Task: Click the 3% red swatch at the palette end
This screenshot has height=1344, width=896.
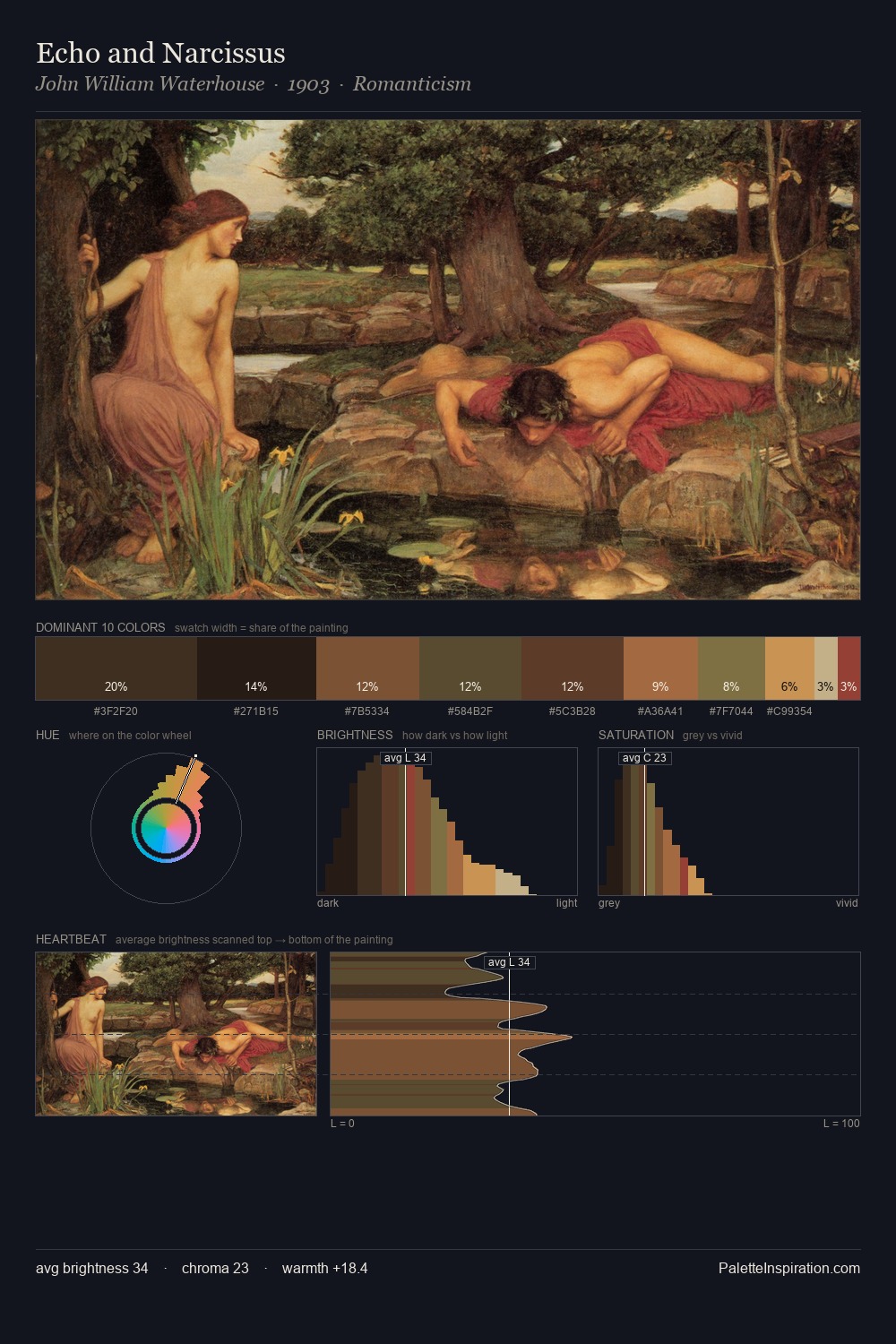Action: click(849, 668)
